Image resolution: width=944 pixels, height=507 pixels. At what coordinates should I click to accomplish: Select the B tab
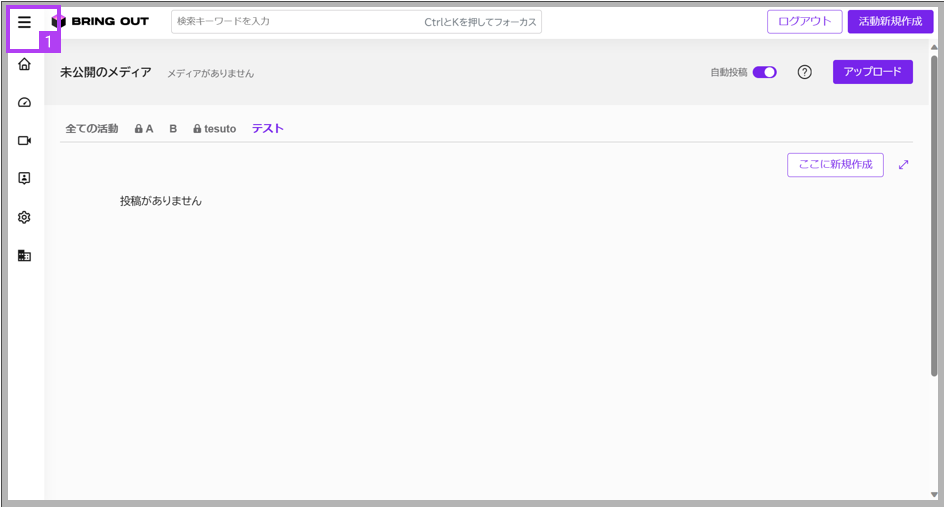pos(173,129)
